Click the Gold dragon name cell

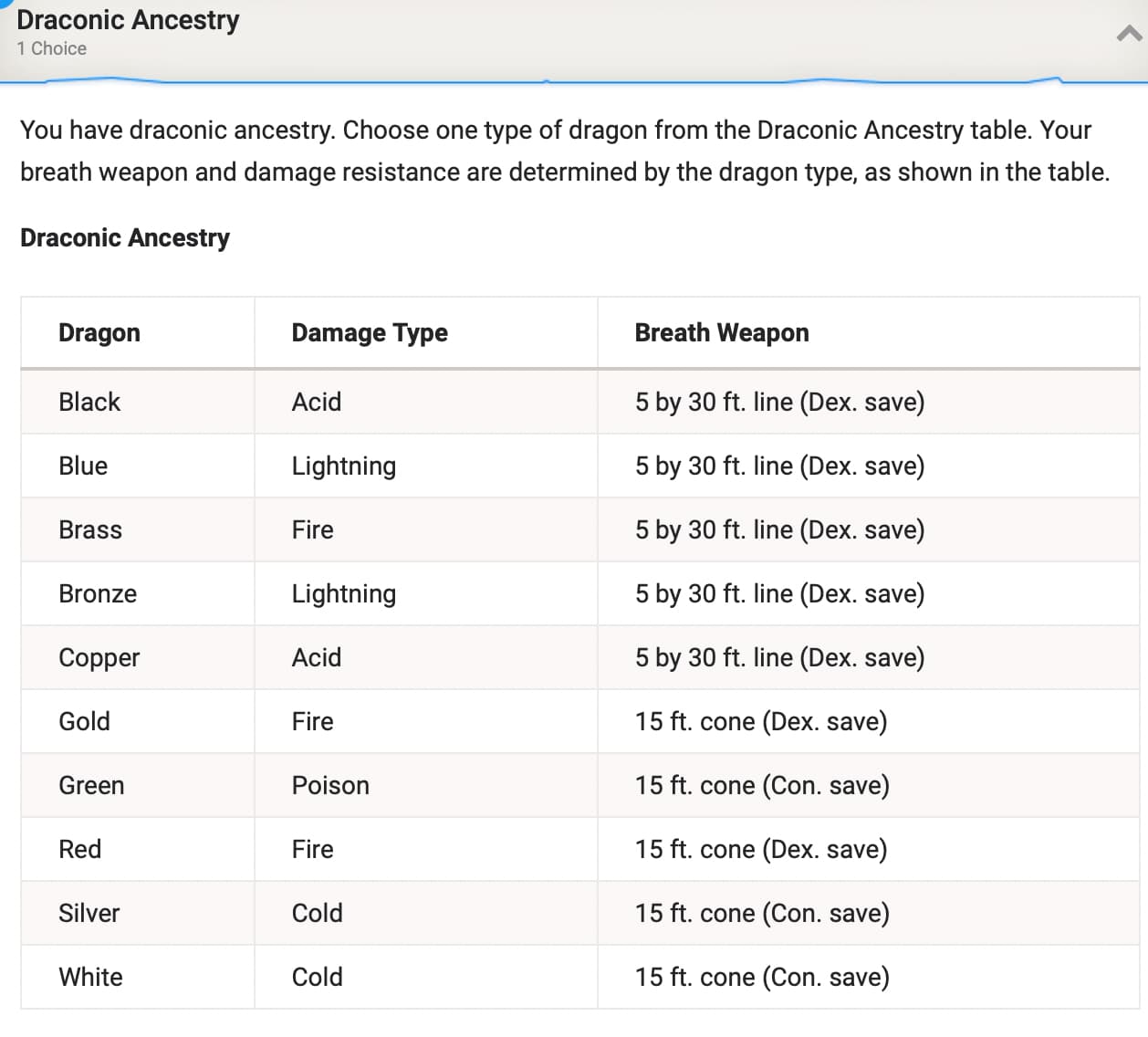138,721
